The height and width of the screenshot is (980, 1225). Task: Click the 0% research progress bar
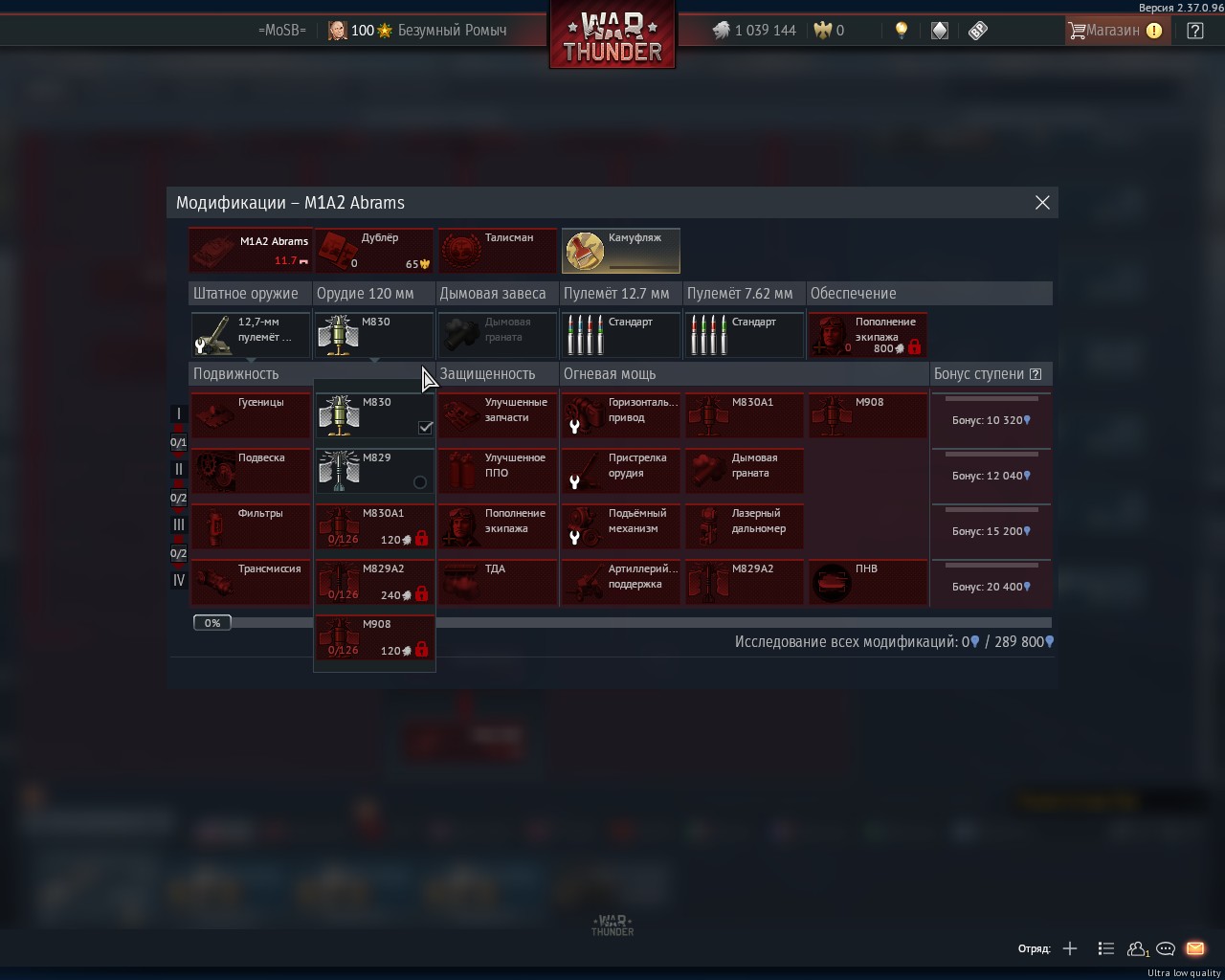click(212, 623)
